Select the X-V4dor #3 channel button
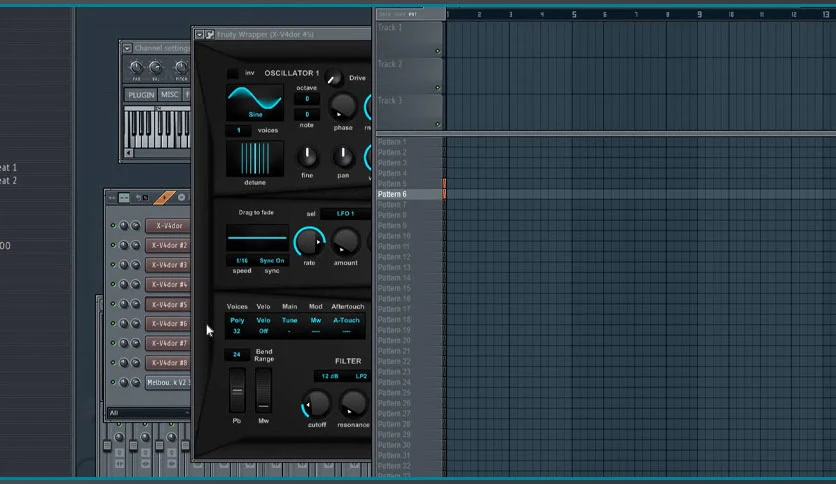836x484 pixels. 168,265
